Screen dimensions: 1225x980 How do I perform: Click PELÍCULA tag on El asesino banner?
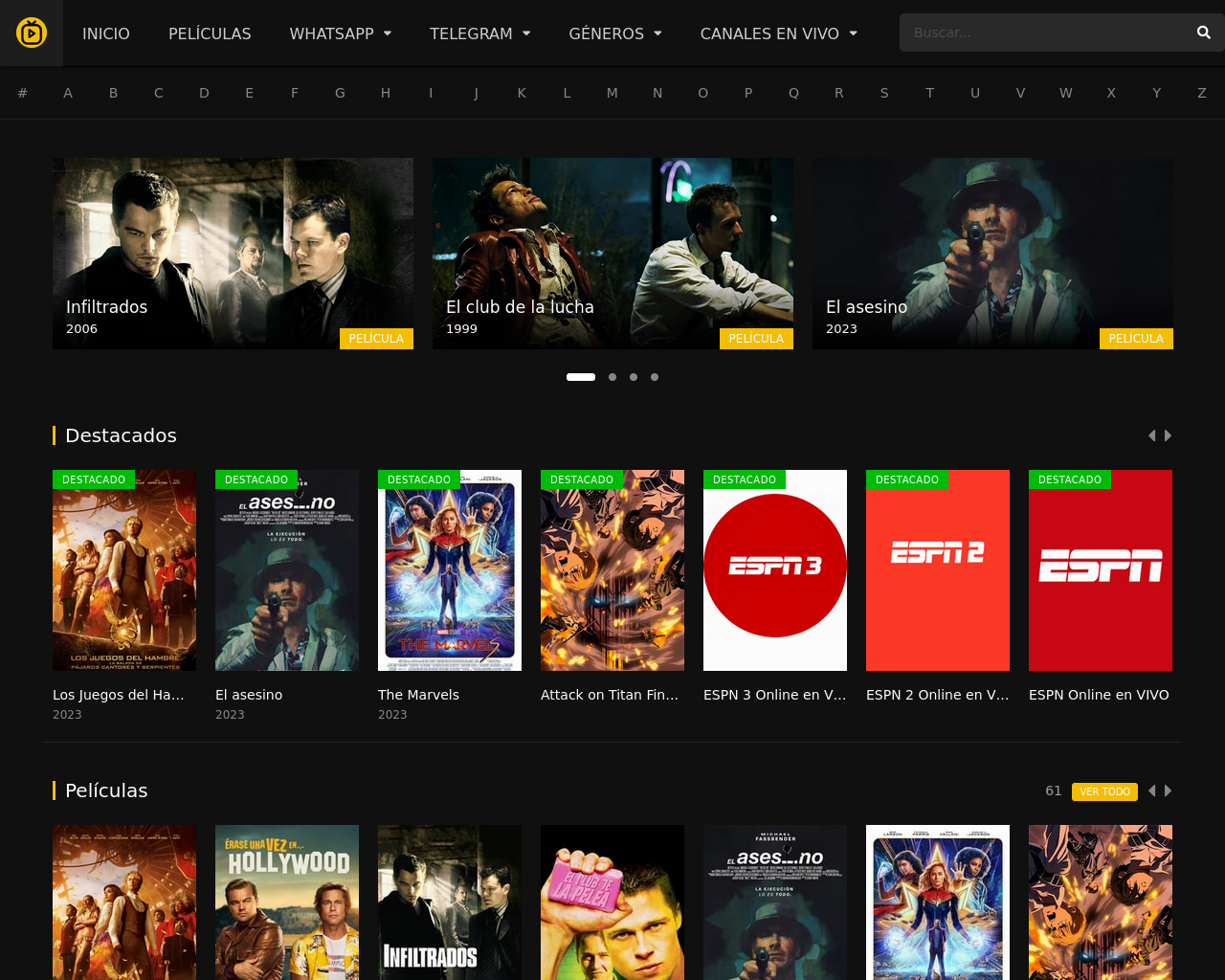point(1136,339)
